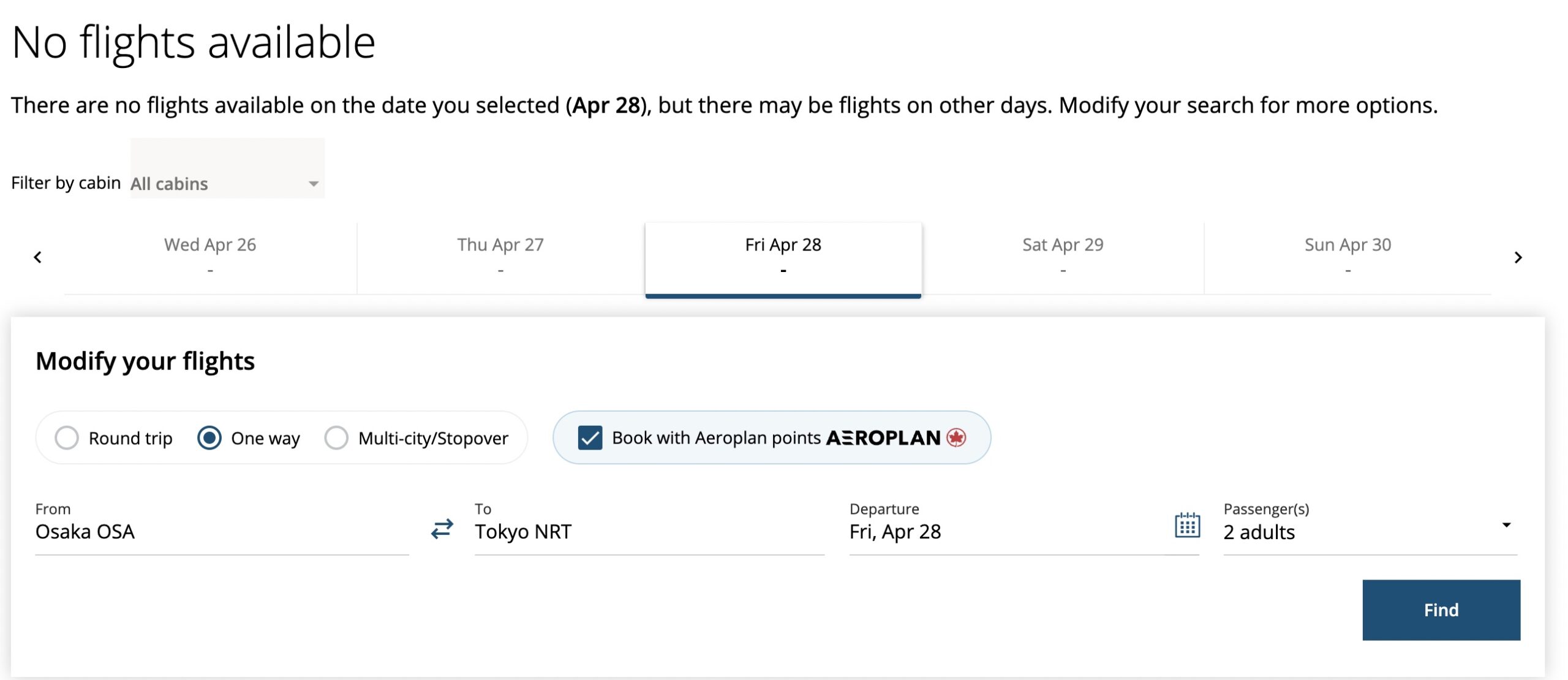Expand the Passenger(s) dropdown arrow
Image resolution: width=1568 pixels, height=680 pixels.
pyautogui.click(x=1506, y=525)
